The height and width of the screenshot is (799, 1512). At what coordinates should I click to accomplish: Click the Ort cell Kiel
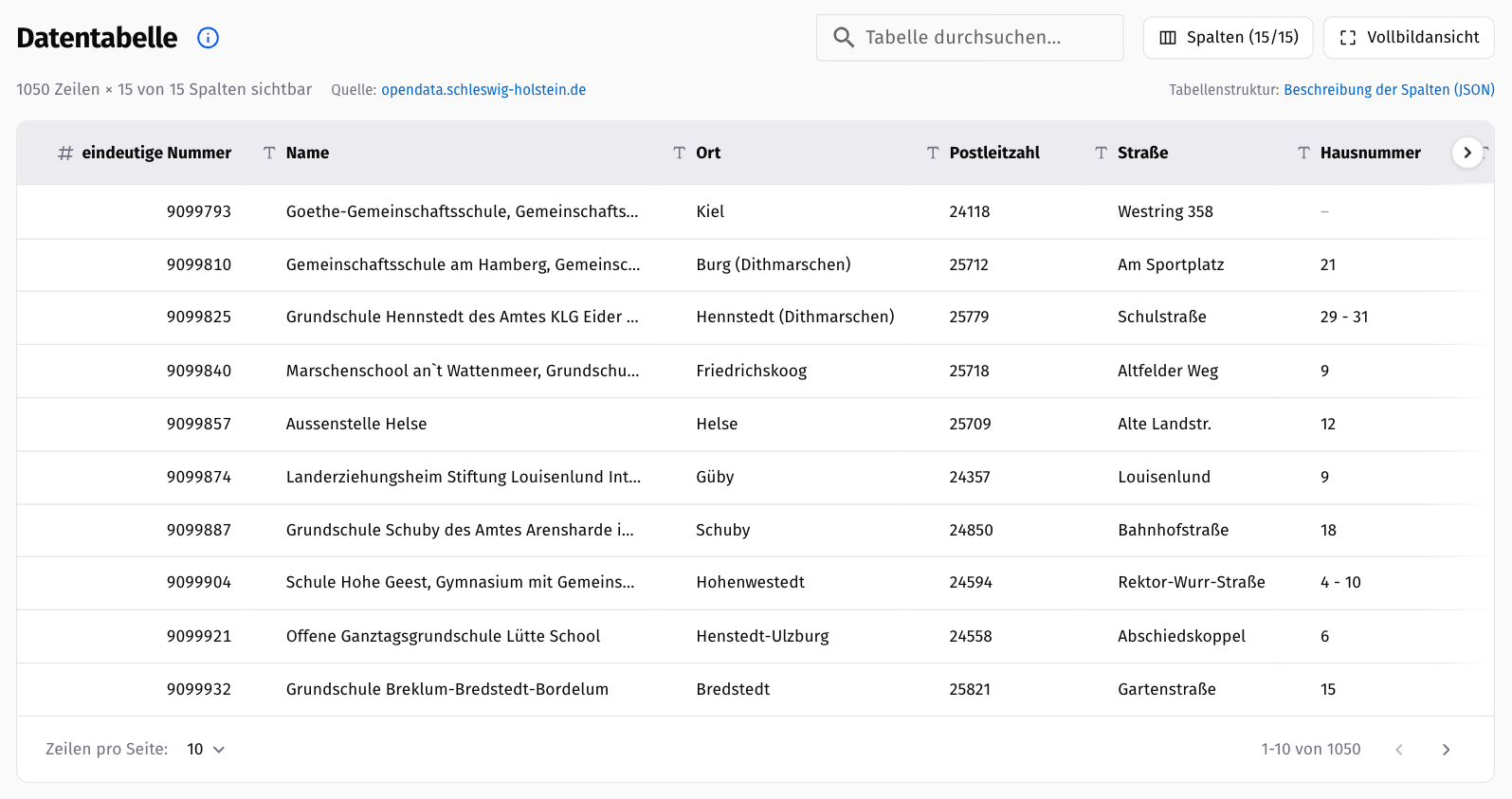(710, 211)
